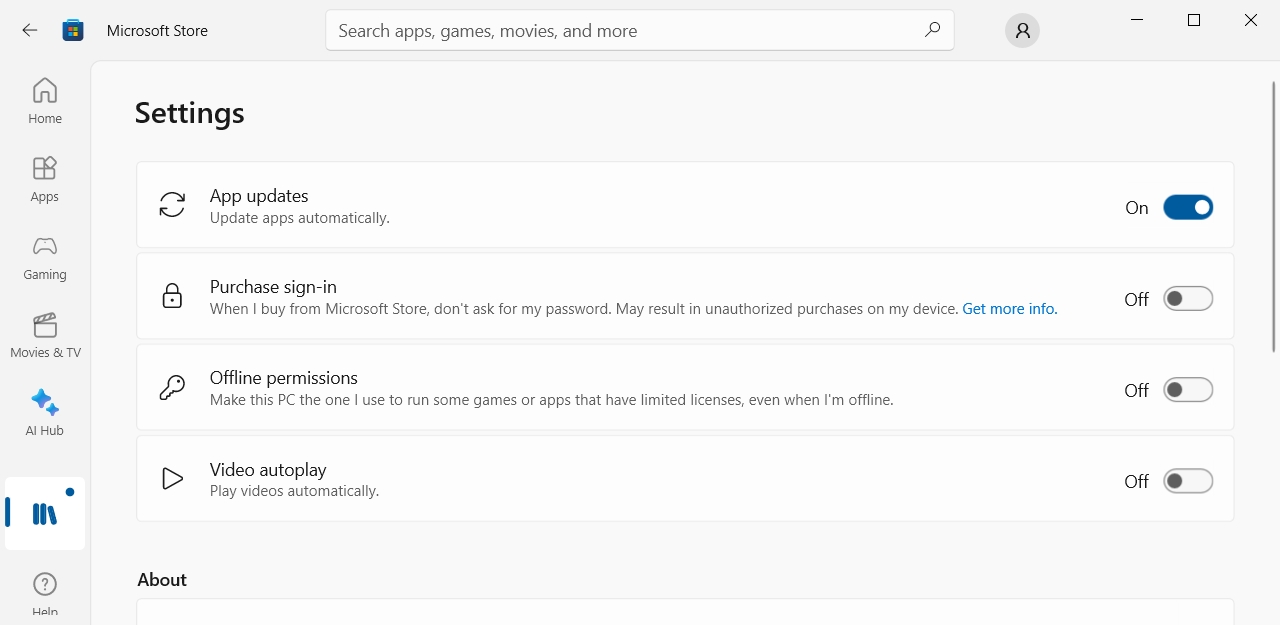
Task: Focus the Search apps, games, movies field
Action: pyautogui.click(x=640, y=30)
